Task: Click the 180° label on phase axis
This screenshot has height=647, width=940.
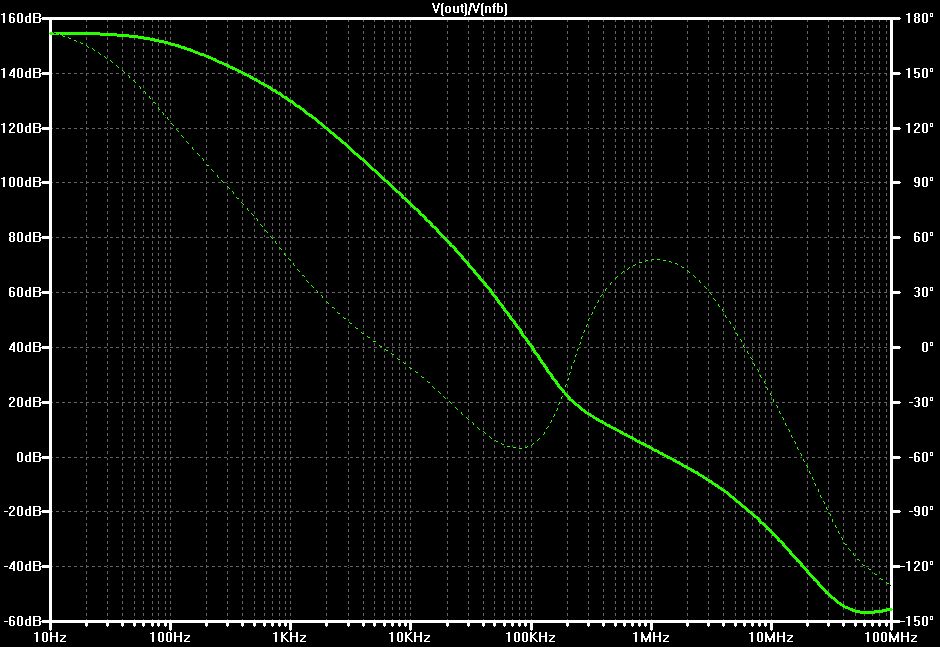Action: [x=920, y=19]
